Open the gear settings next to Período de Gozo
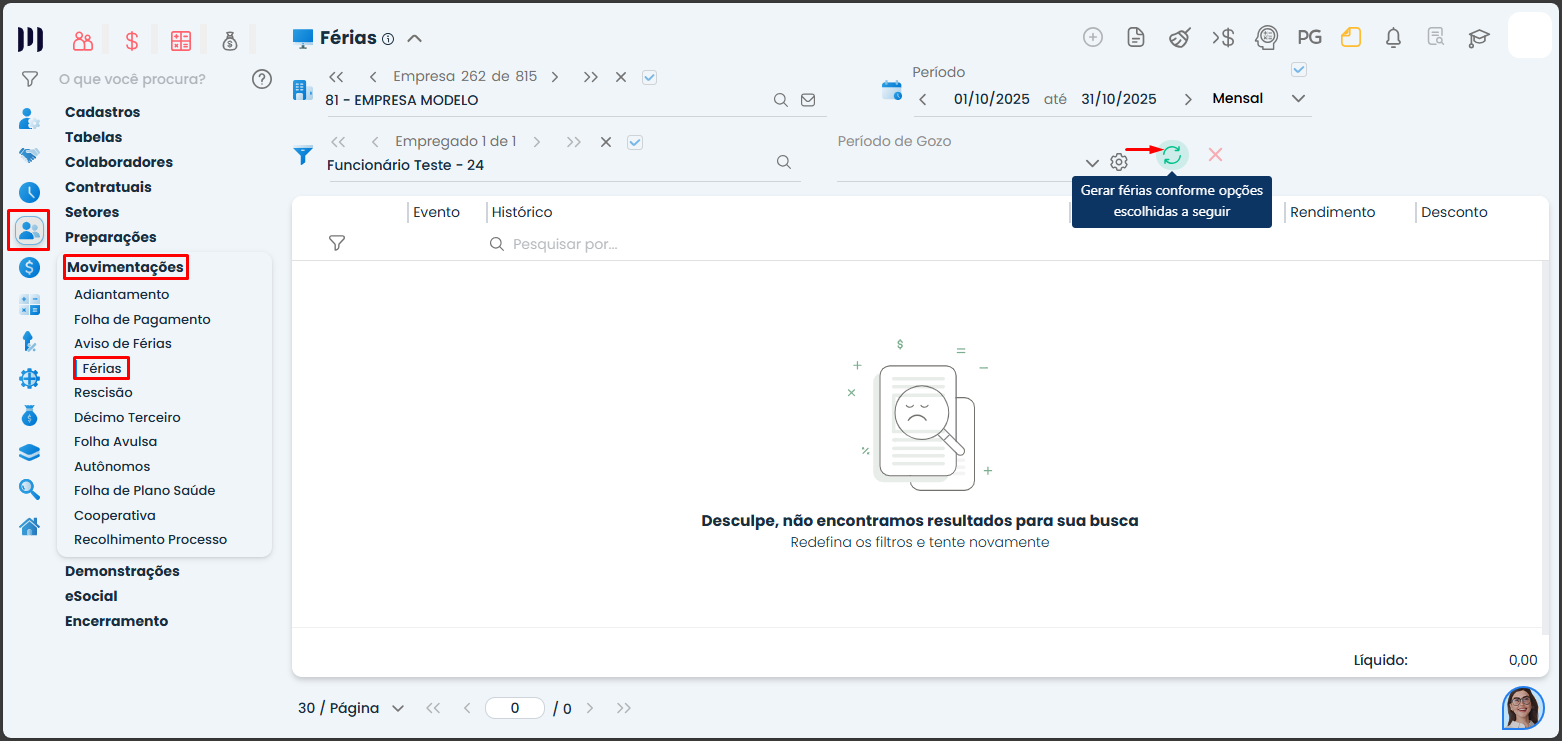The width and height of the screenshot is (1562, 741). click(1119, 162)
